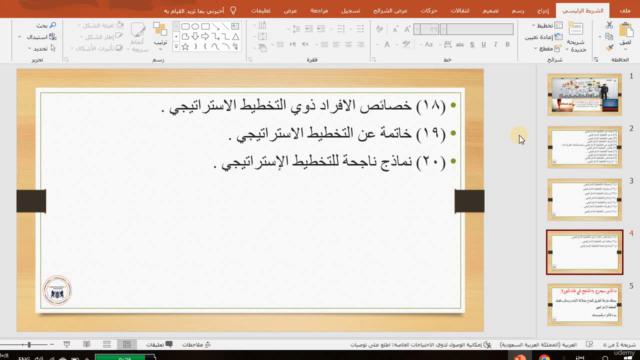
Task: Click the Font Color (A) icon
Action: [x=387, y=44]
